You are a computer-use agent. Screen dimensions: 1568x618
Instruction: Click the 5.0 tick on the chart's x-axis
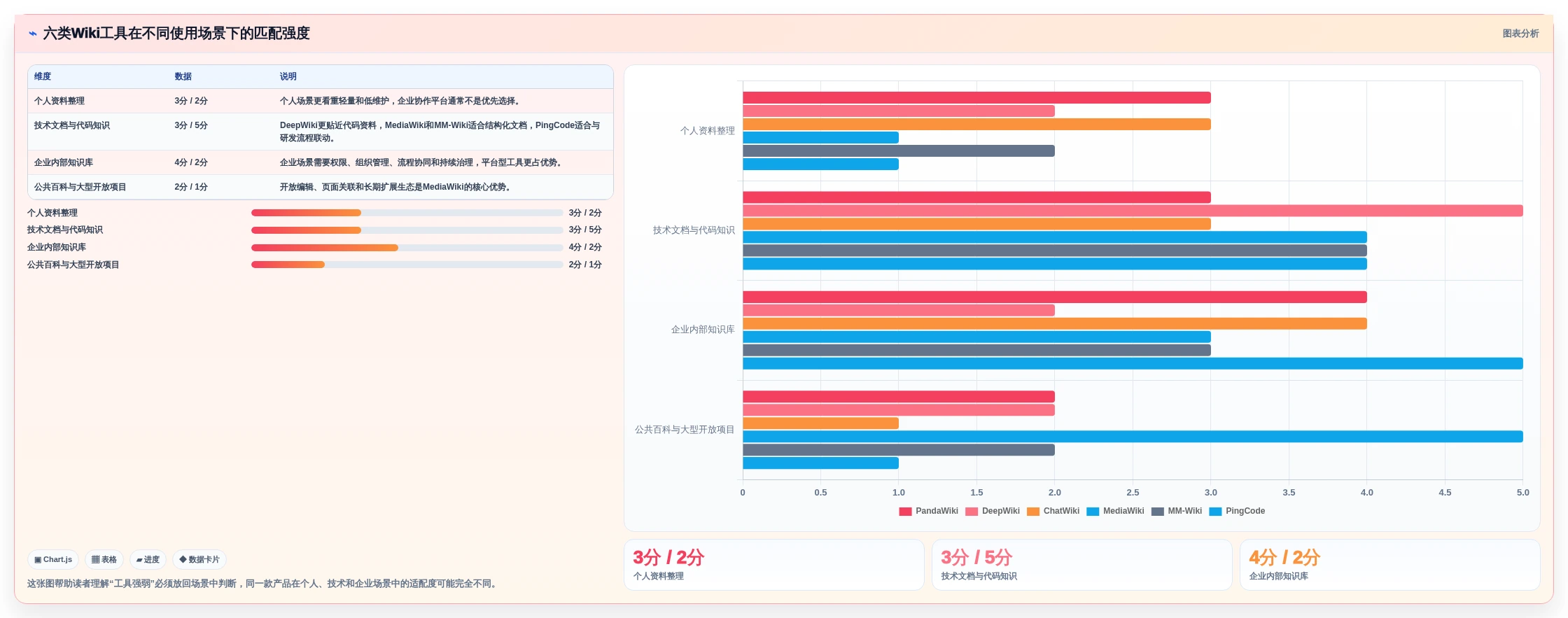[x=1523, y=493]
